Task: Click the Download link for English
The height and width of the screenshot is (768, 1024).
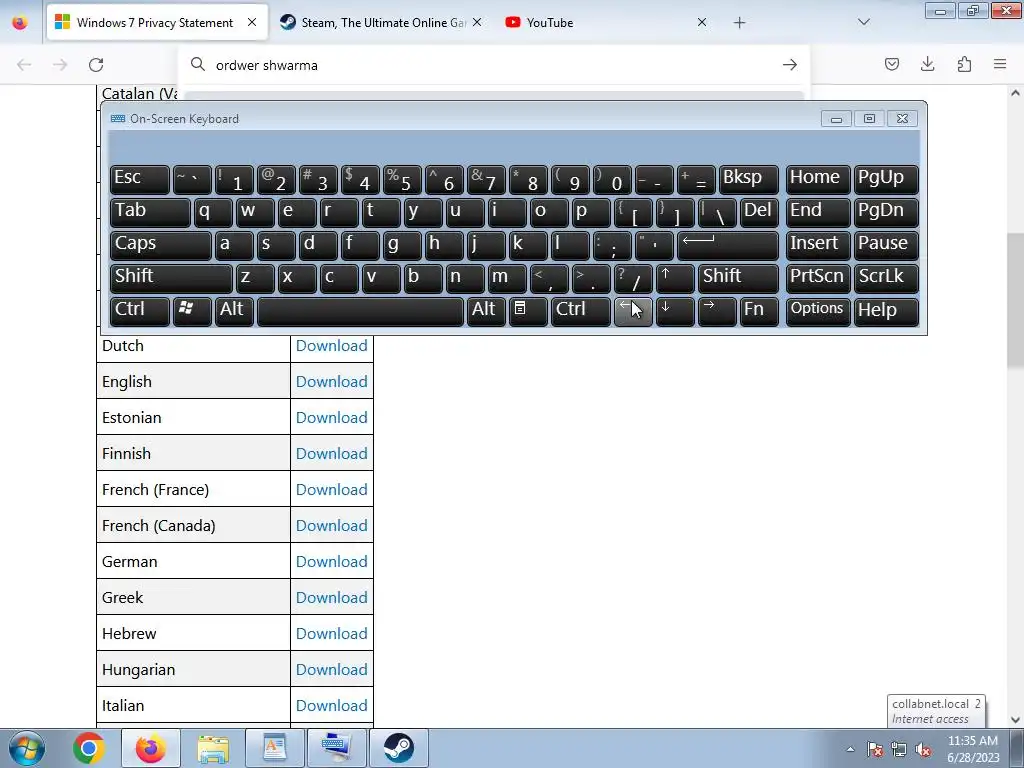Action: coord(331,381)
